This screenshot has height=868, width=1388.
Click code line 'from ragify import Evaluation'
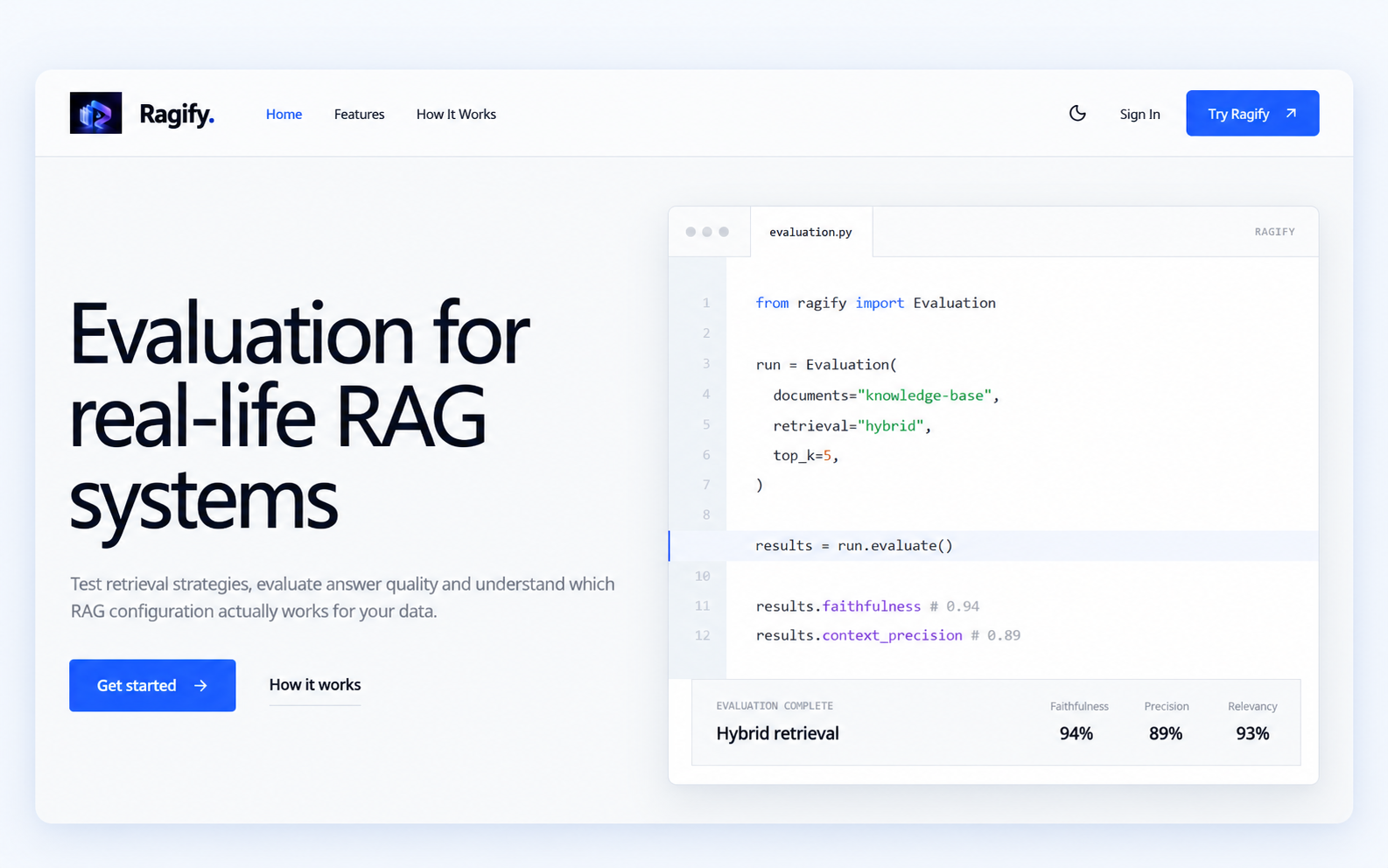875,303
